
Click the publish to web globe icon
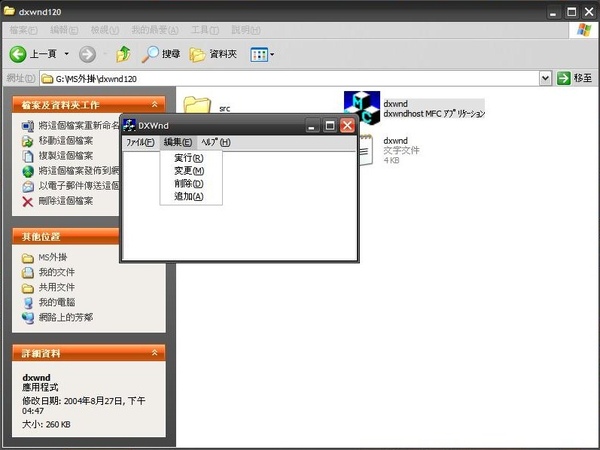point(28,171)
